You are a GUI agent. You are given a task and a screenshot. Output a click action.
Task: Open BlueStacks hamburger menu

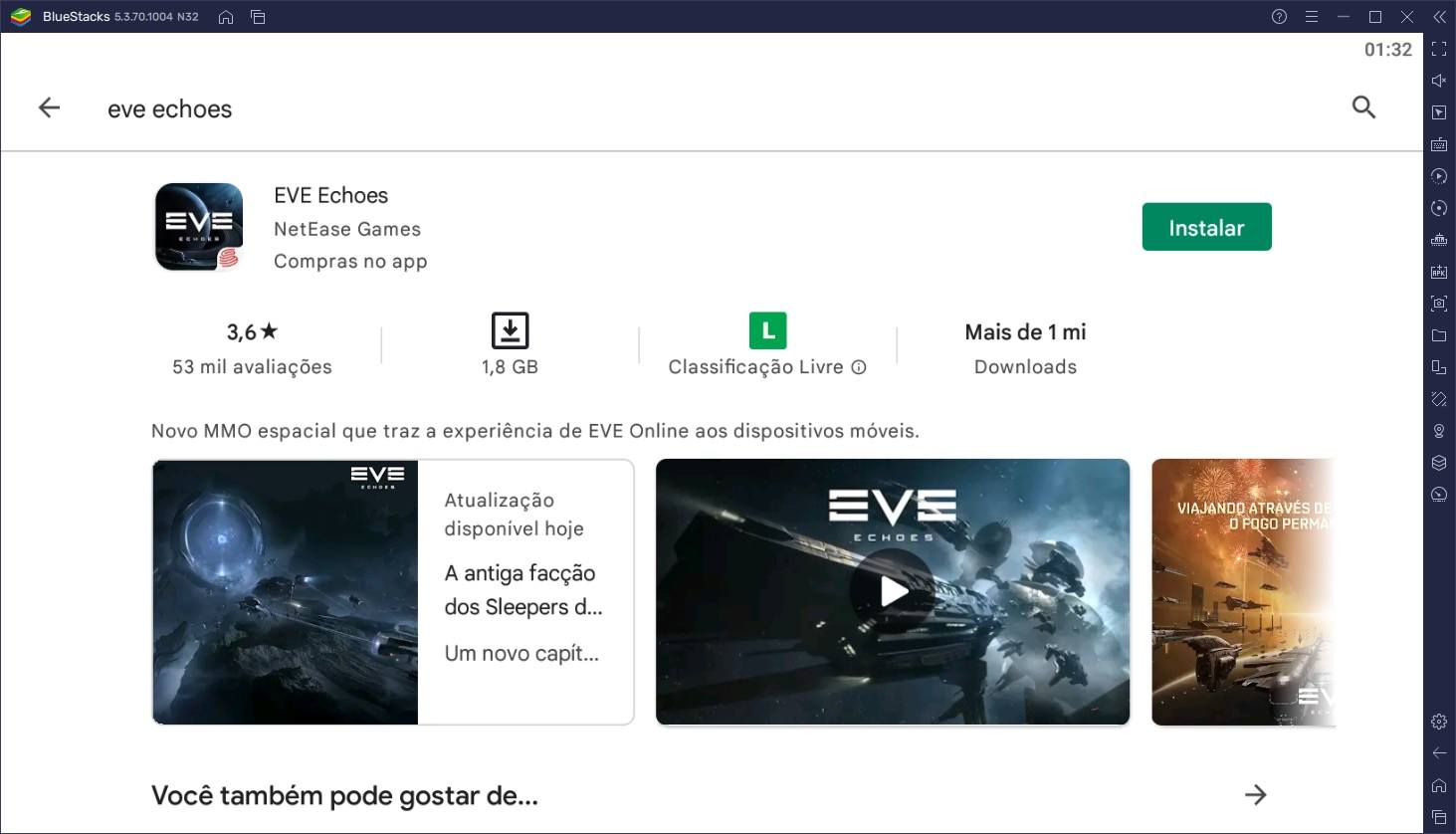pyautogui.click(x=1312, y=17)
